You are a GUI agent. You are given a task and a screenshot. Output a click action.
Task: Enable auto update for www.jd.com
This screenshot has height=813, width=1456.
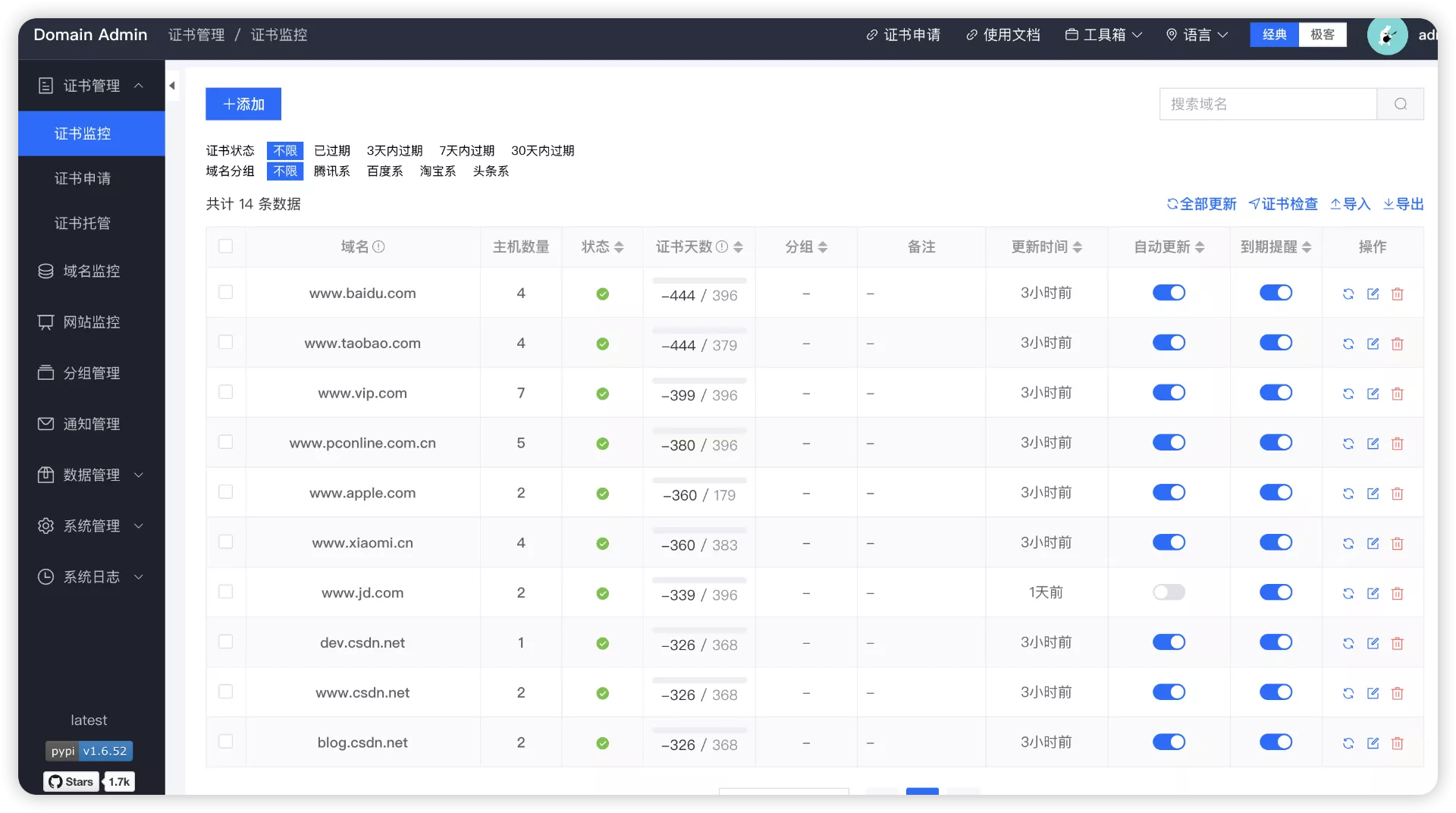point(1169,592)
